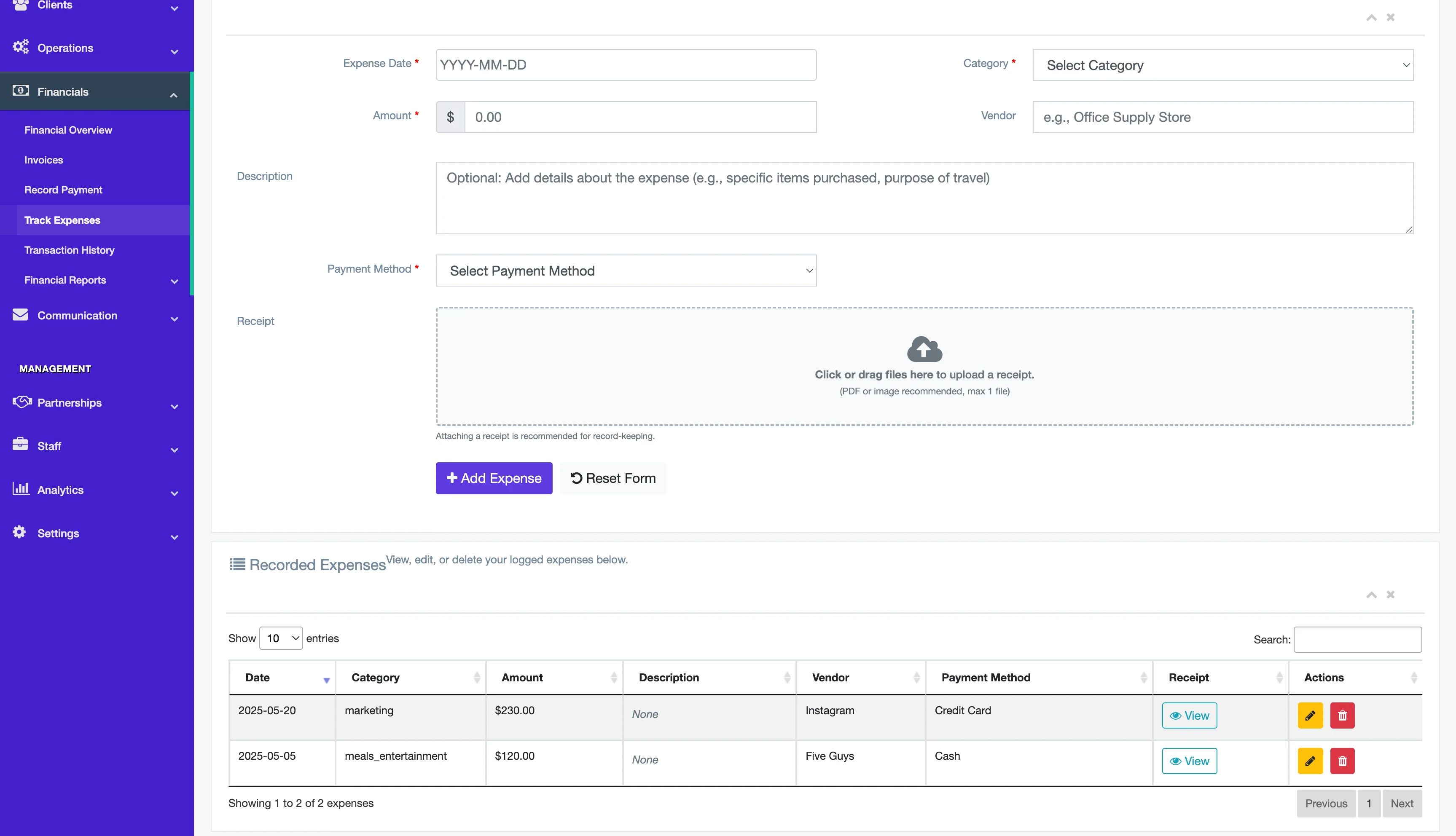Screen dimensions: 1456x836
Task: Collapse the Recorded Expenses panel
Action: coord(1371,594)
